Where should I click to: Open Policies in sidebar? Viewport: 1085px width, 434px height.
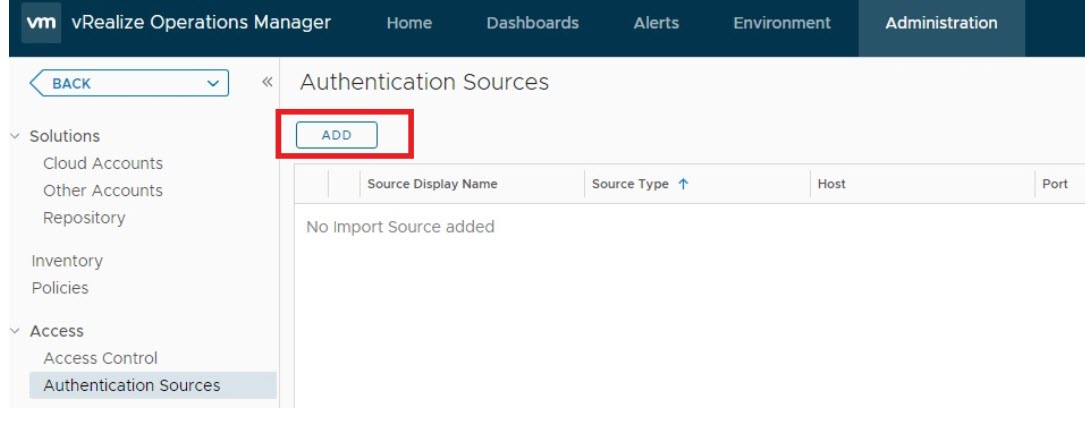[x=60, y=288]
